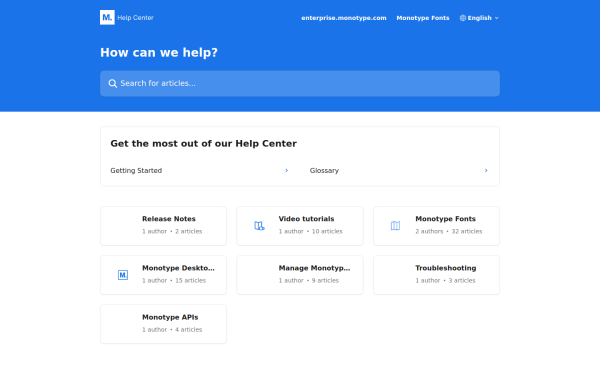This screenshot has height=375, width=600.
Task: Click '1 author • 3 articles' text
Action: 445,280
